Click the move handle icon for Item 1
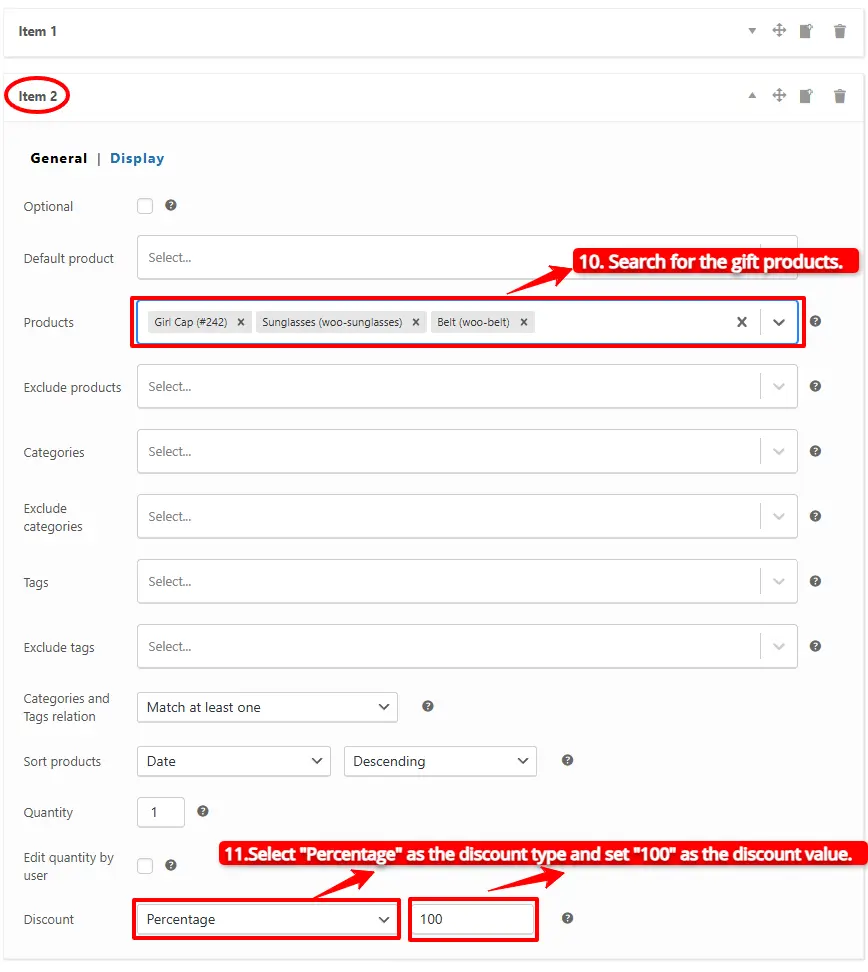The height and width of the screenshot is (972, 868). (779, 30)
